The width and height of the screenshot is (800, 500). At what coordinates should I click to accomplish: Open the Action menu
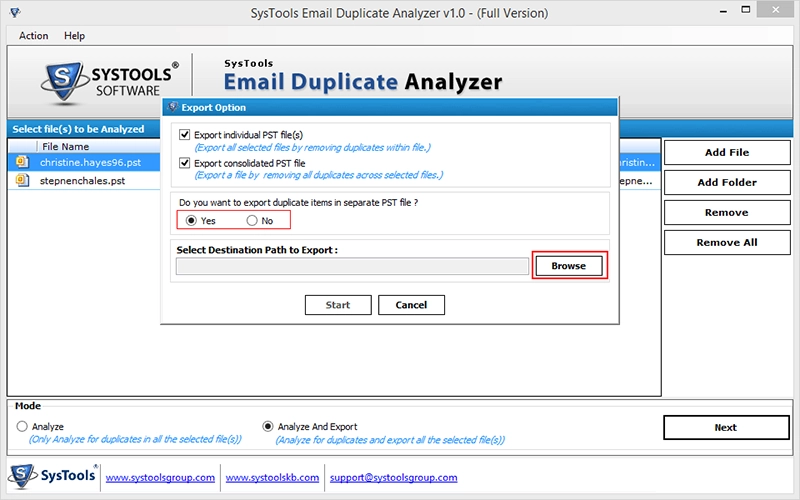[x=34, y=36]
